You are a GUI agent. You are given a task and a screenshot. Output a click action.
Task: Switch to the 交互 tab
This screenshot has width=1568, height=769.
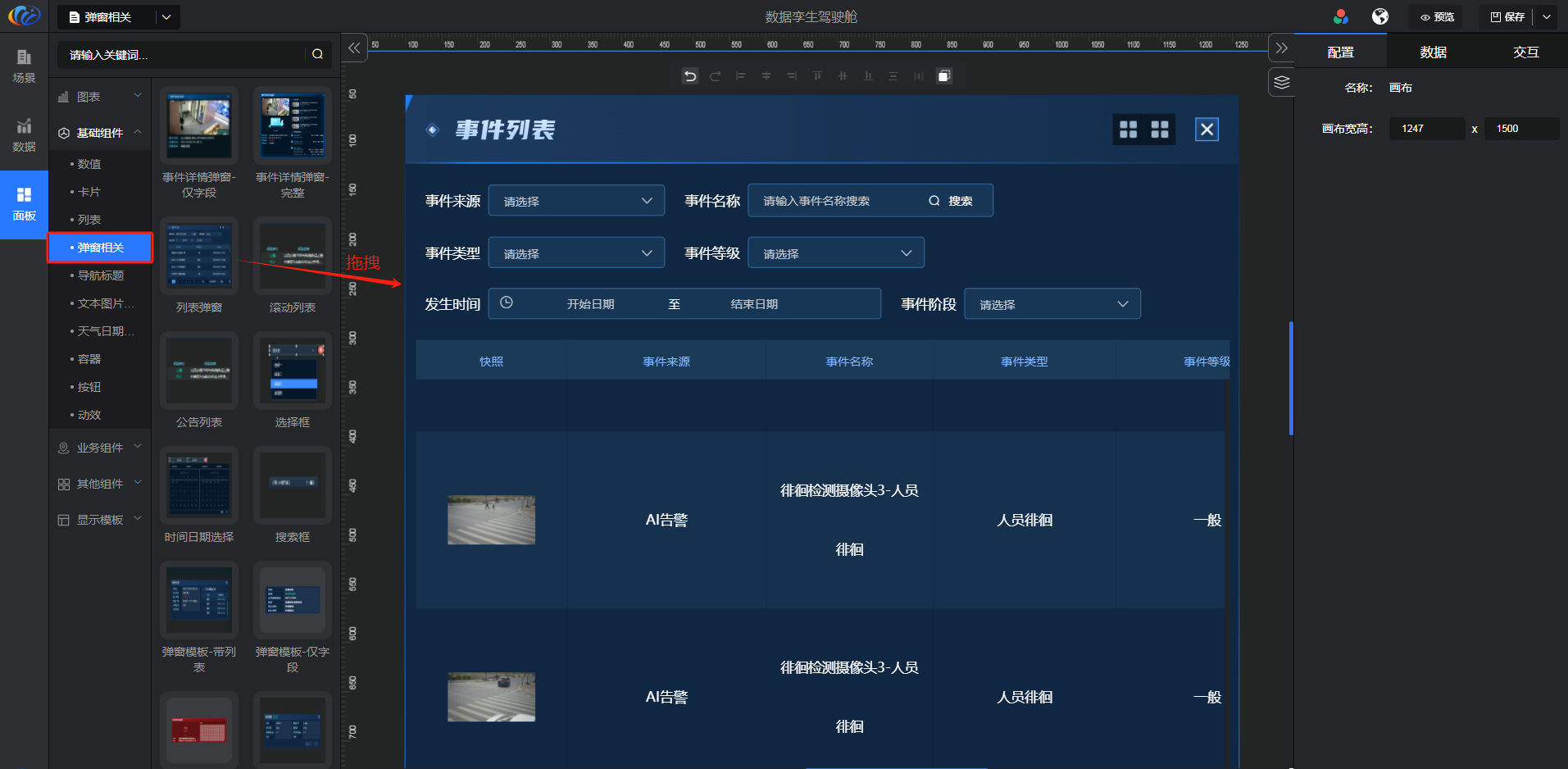point(1525,52)
